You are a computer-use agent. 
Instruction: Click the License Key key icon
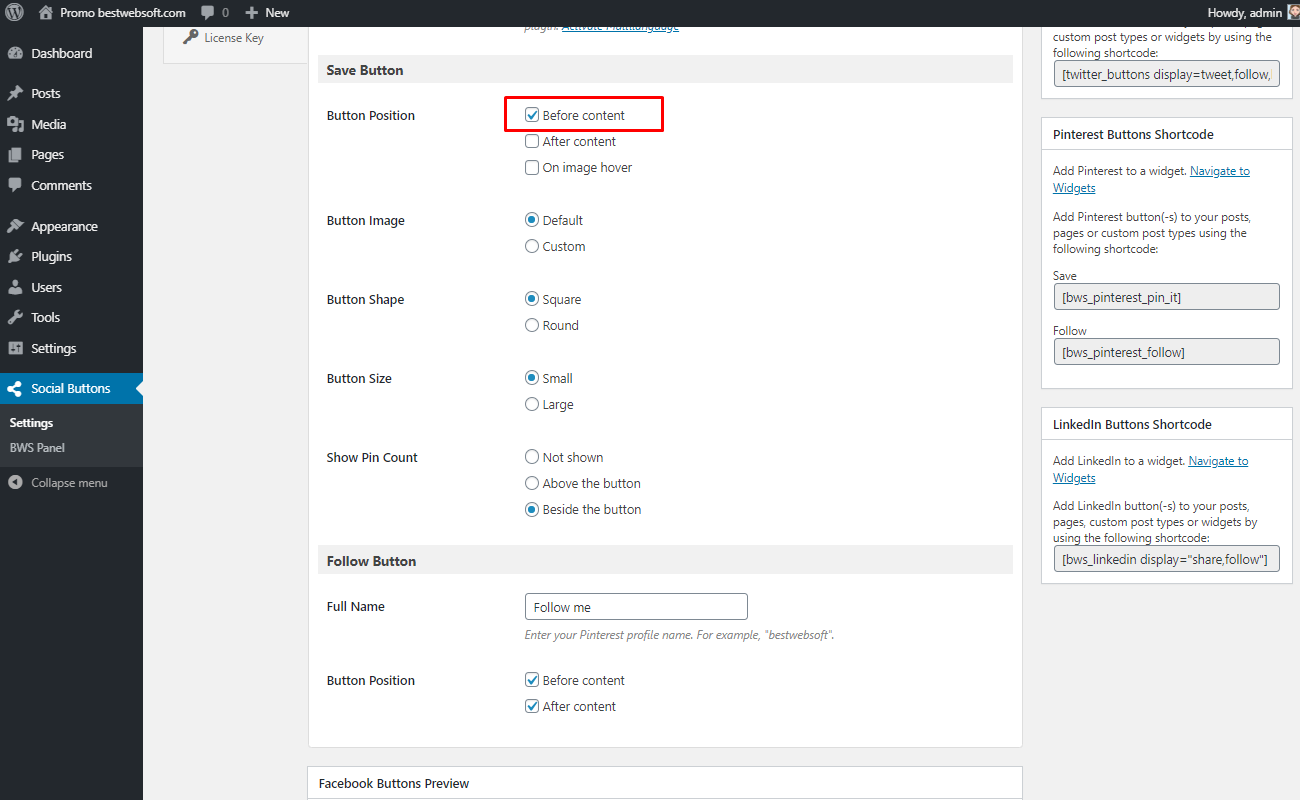pos(191,38)
